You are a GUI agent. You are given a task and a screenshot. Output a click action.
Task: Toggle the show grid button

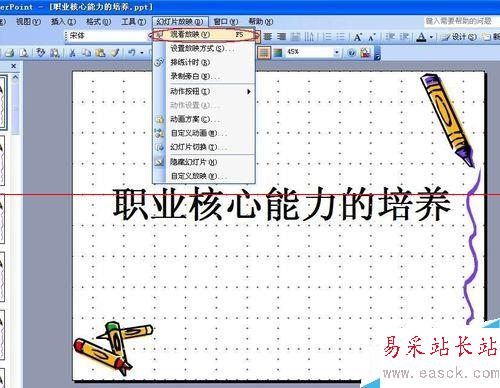264,53
